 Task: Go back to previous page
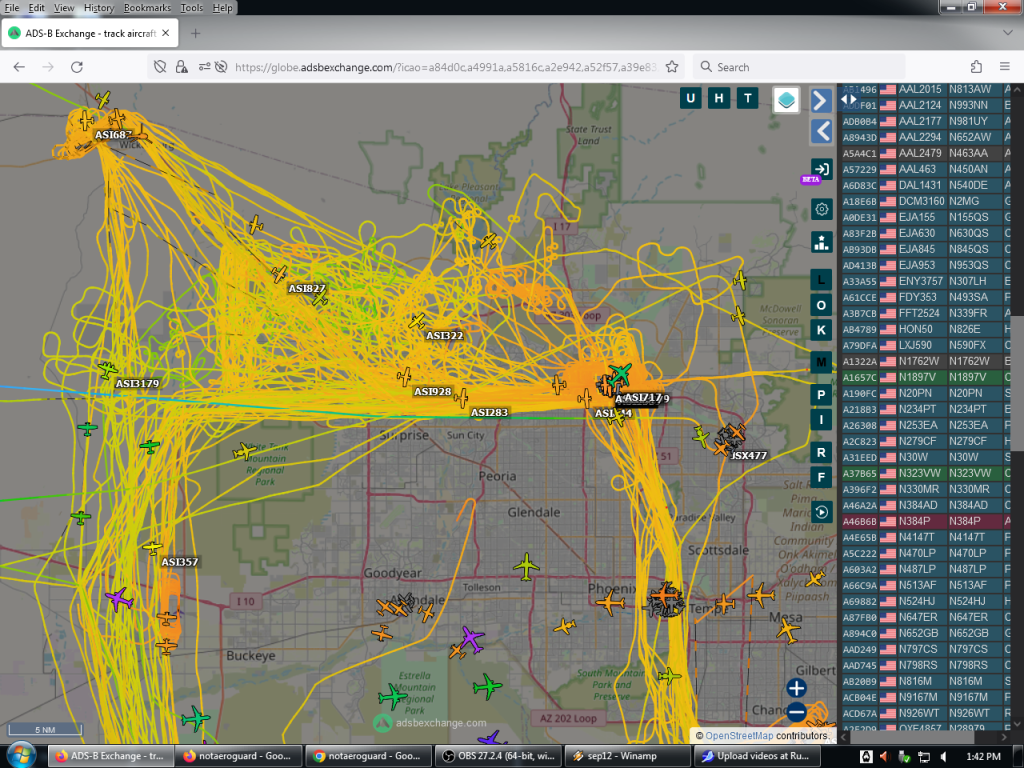tap(19, 67)
